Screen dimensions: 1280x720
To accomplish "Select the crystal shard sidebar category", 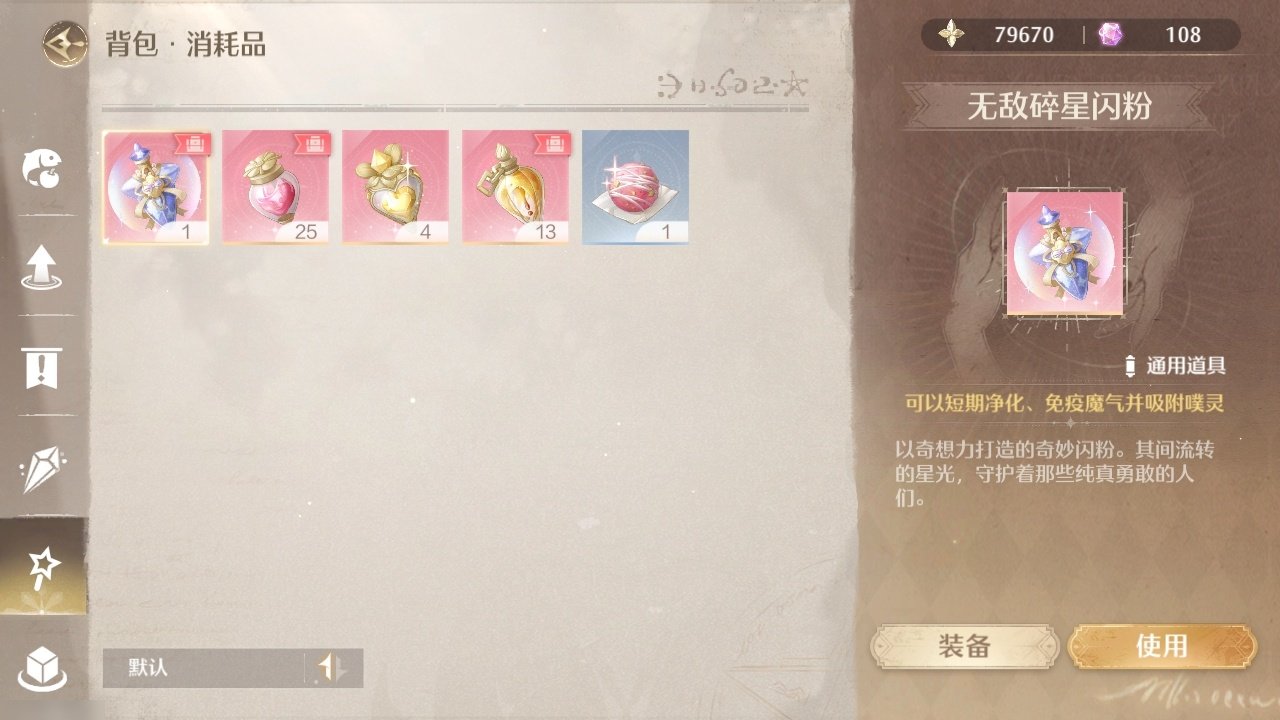I will (43, 467).
